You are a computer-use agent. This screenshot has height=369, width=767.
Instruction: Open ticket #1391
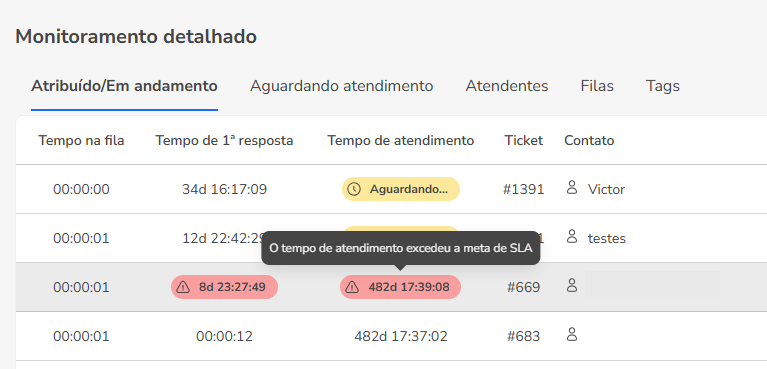[x=523, y=189]
